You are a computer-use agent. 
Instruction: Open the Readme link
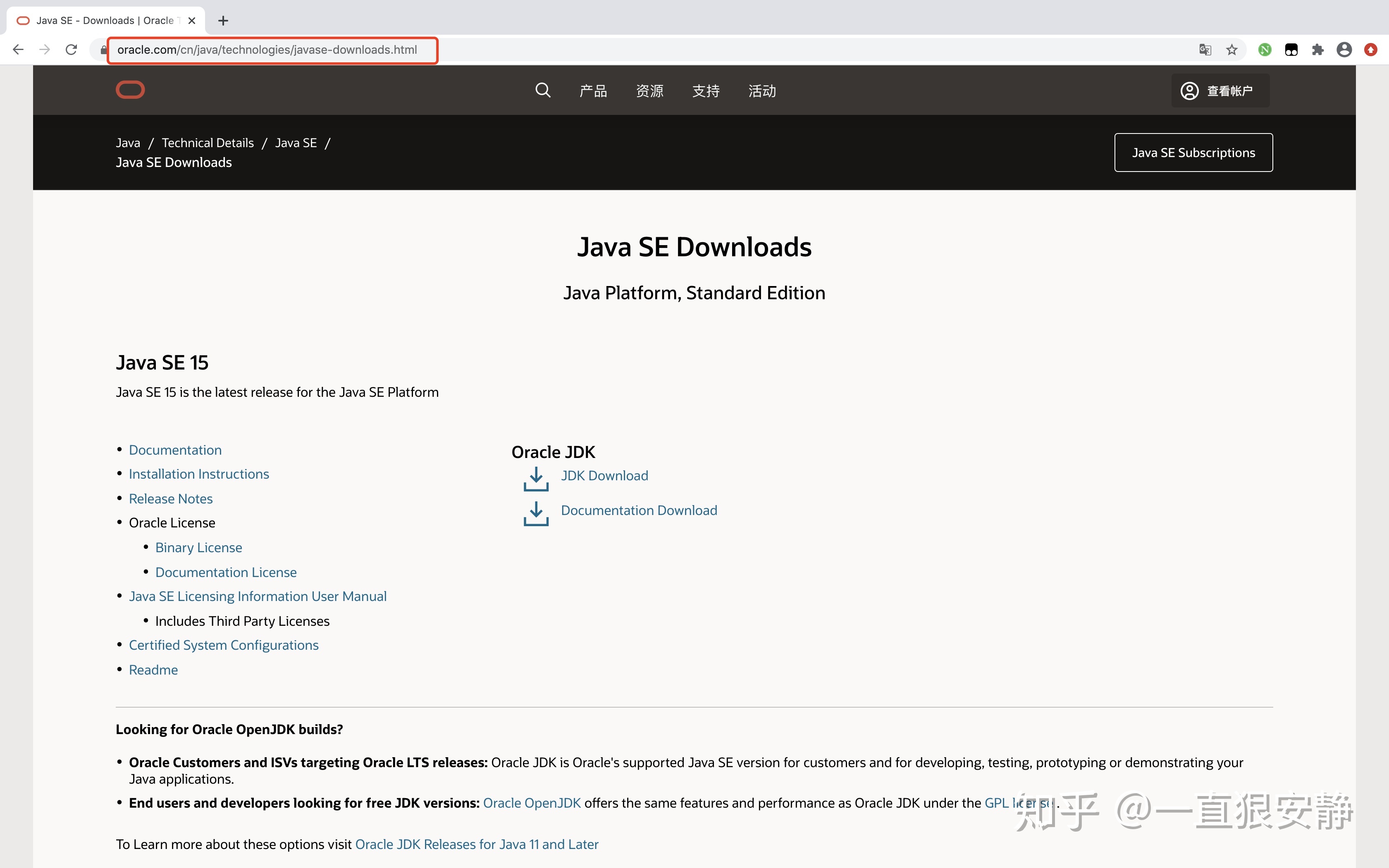pos(153,670)
